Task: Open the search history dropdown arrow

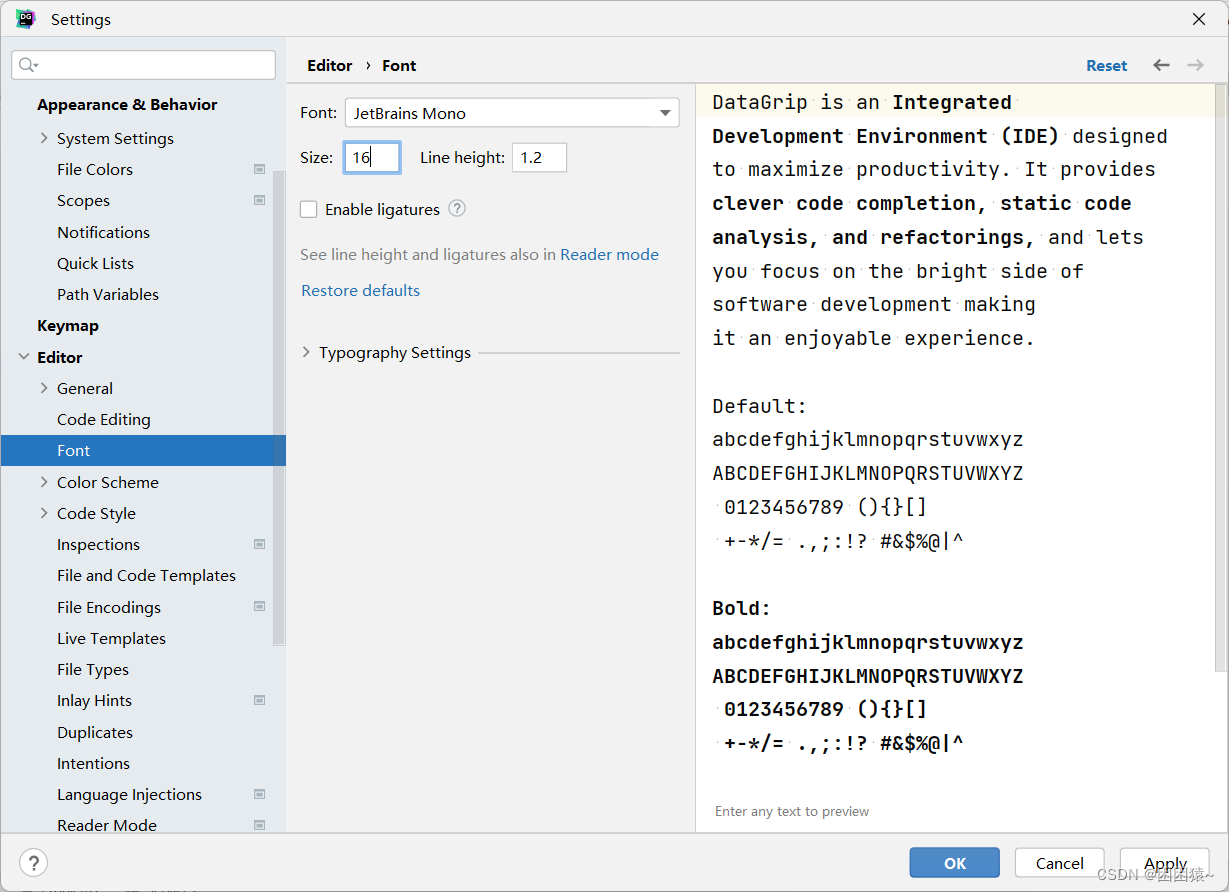Action: (x=36, y=67)
